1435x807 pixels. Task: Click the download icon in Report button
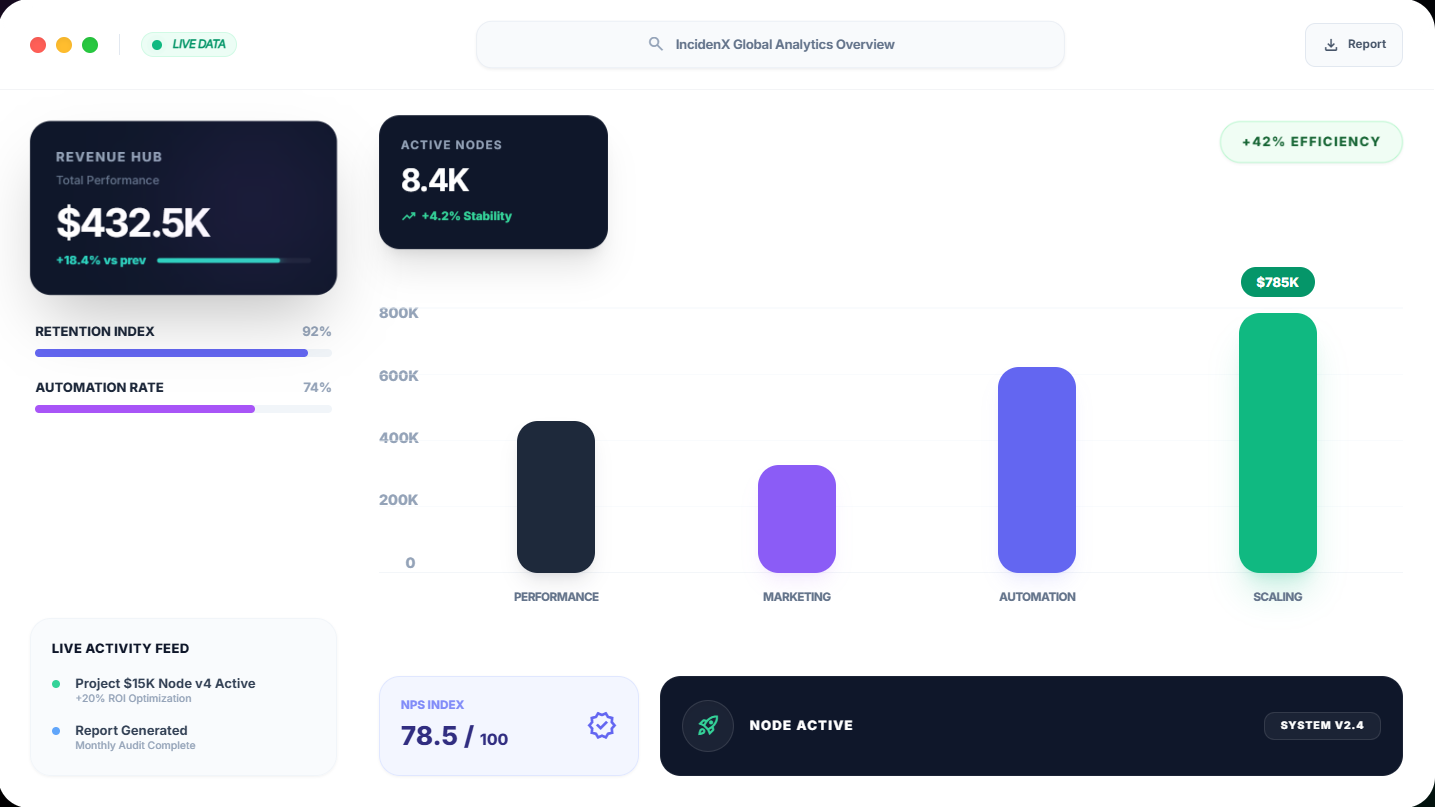coord(1331,45)
